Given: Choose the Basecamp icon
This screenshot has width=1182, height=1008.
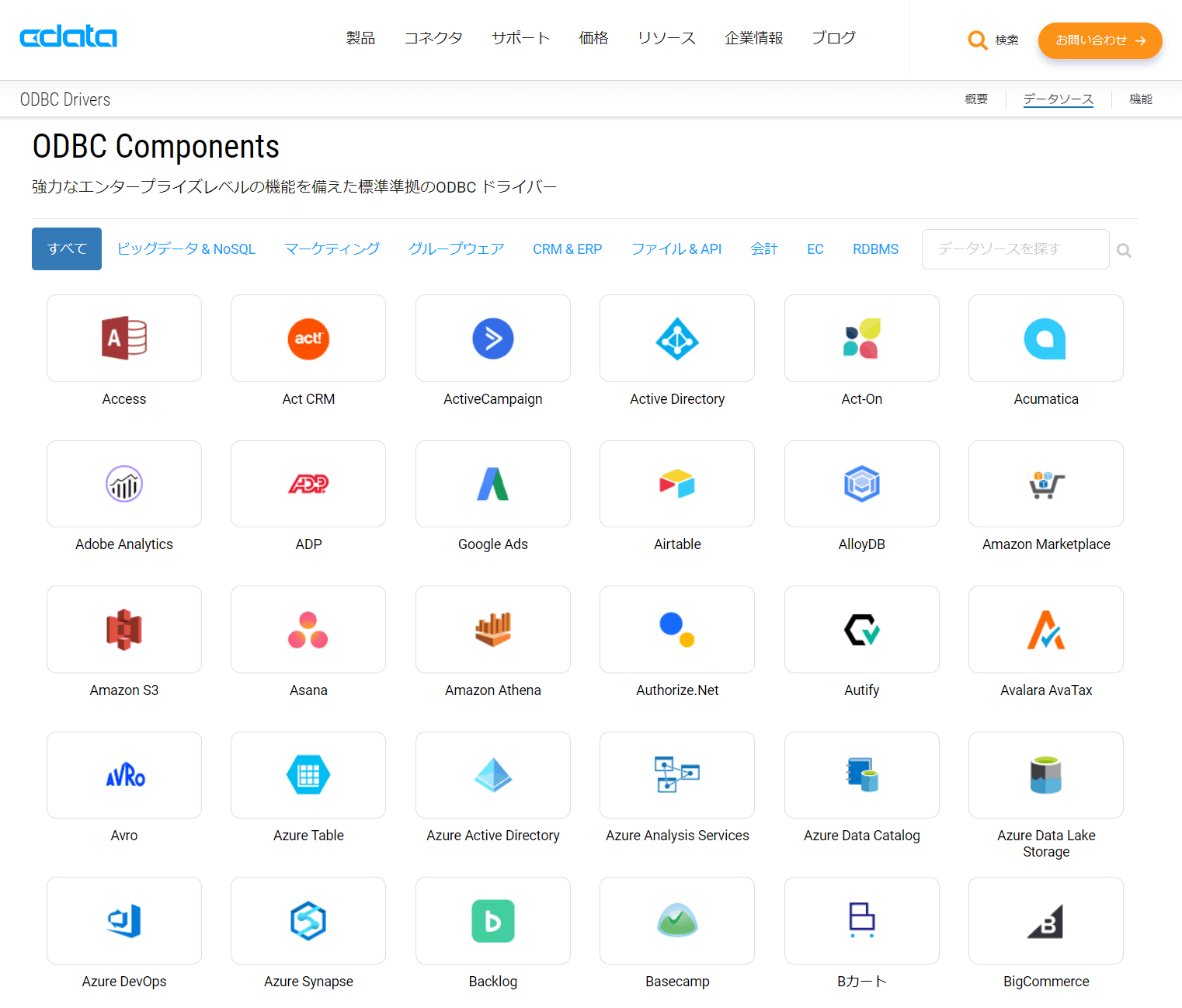Looking at the screenshot, I should point(677,921).
